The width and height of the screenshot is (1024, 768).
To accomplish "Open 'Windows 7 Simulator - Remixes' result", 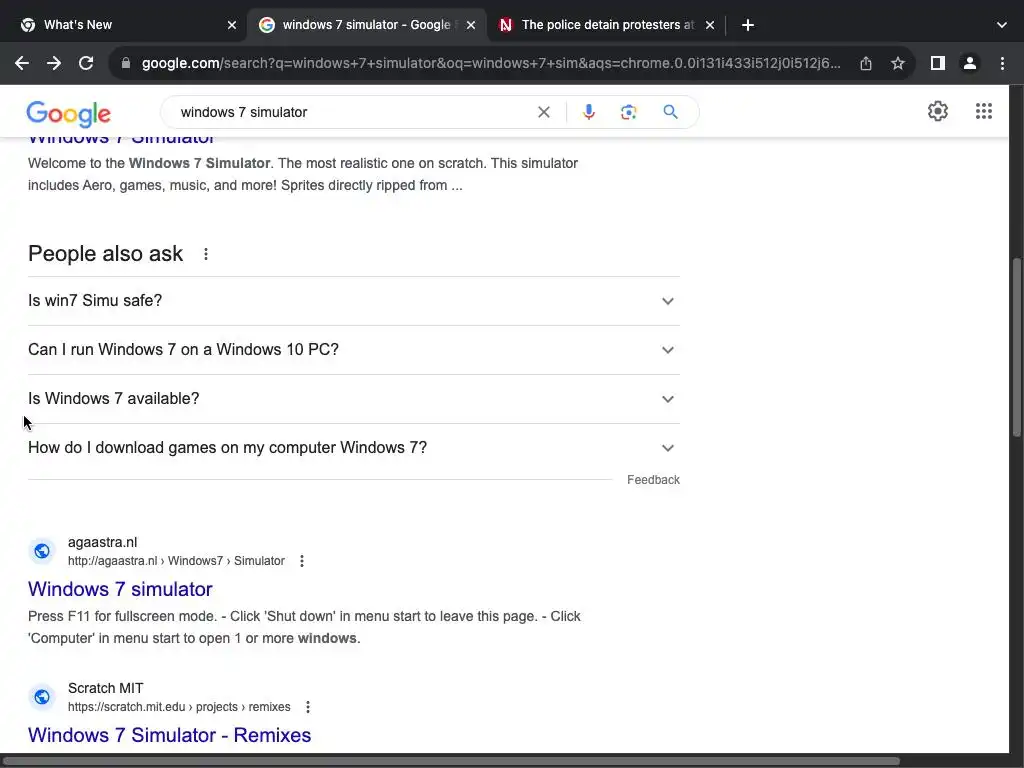I will [169, 735].
